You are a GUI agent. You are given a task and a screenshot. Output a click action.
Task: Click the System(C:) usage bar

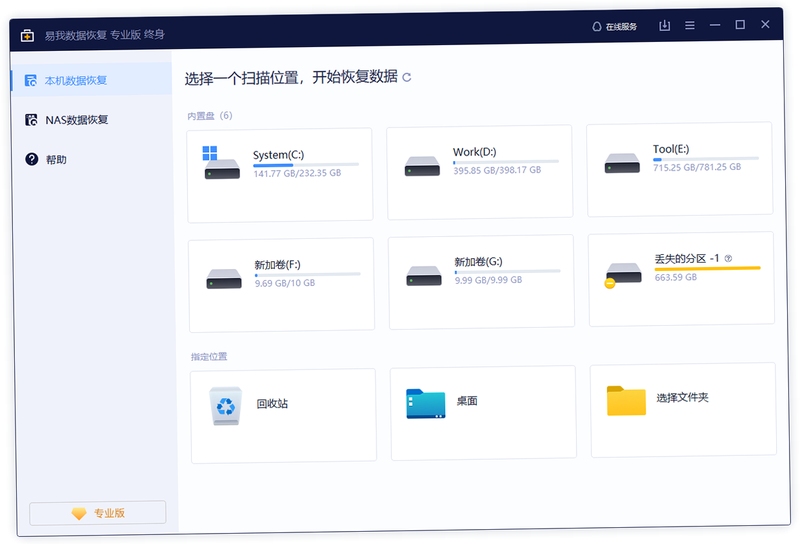coord(306,165)
